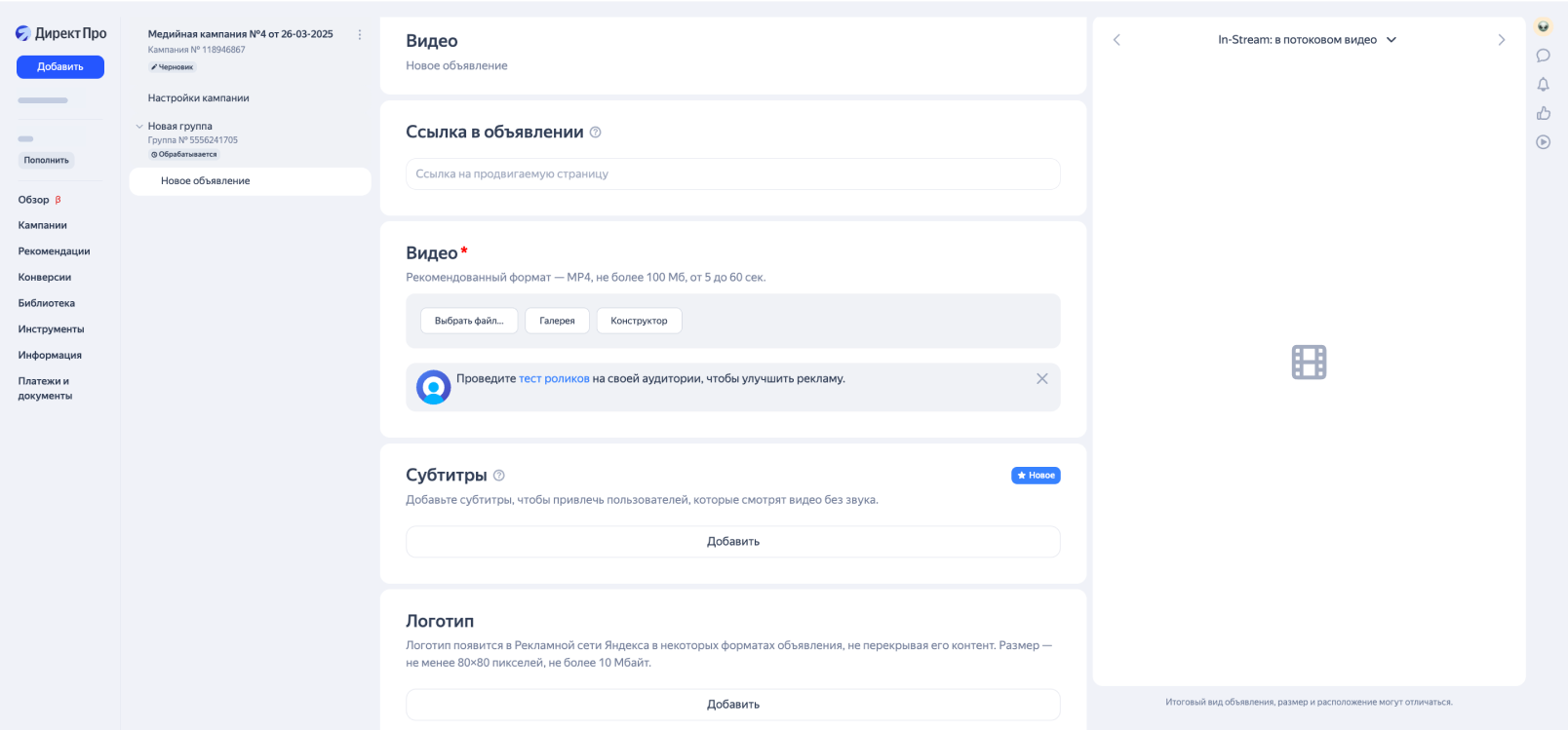Viewport: 1568px width, 730px height.
Task: Open the Рекомендации section
Action: tap(54, 251)
